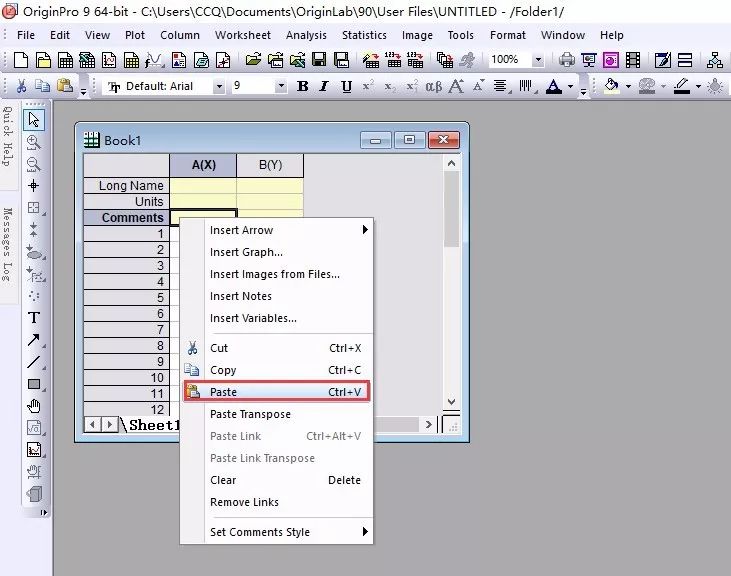Click the slide show presentation icon
This screenshot has width=731, height=576.
[589, 60]
